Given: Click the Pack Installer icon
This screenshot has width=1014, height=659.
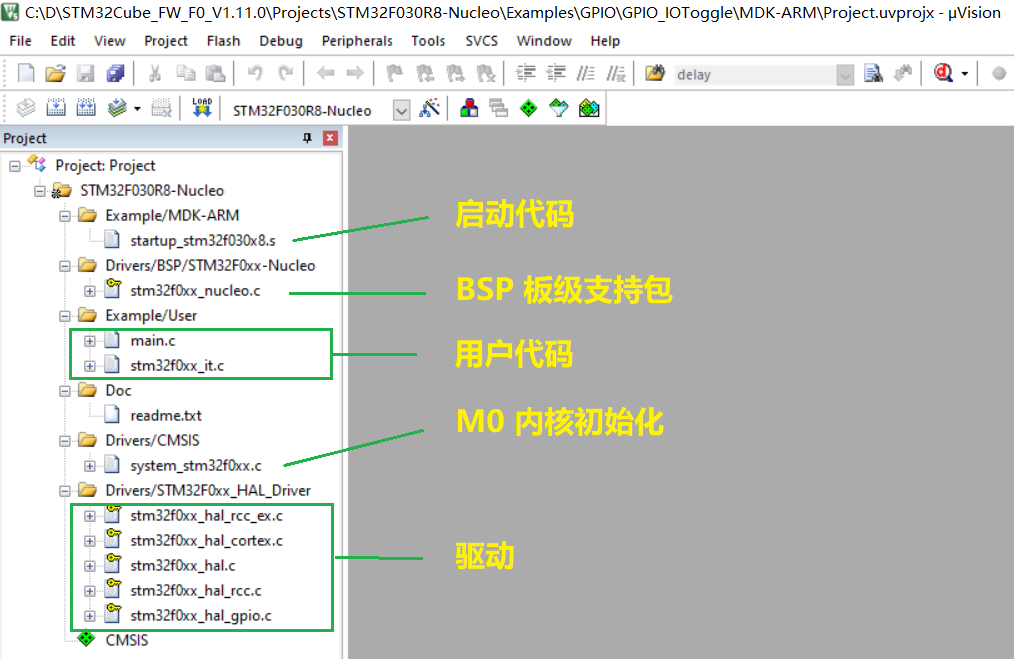Looking at the screenshot, I should coord(589,108).
